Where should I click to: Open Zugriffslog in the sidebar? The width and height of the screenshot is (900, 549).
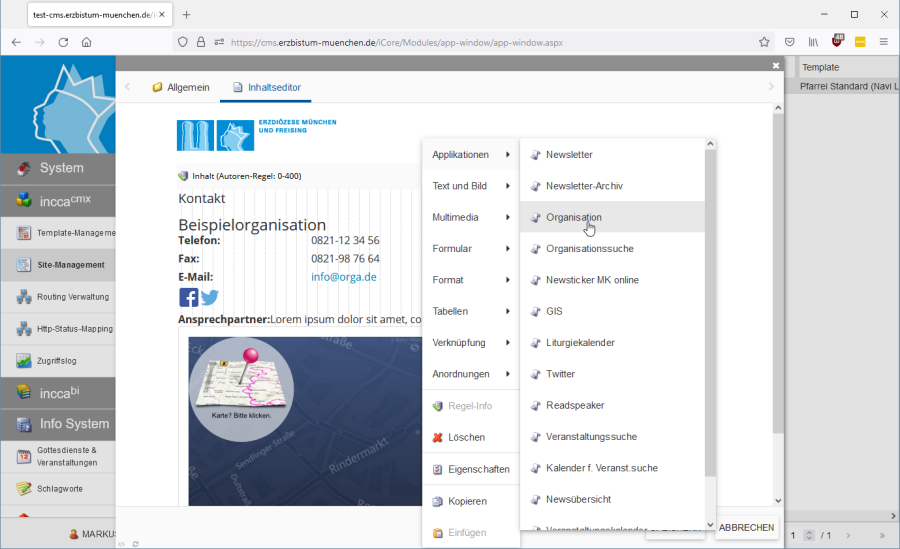(58, 361)
